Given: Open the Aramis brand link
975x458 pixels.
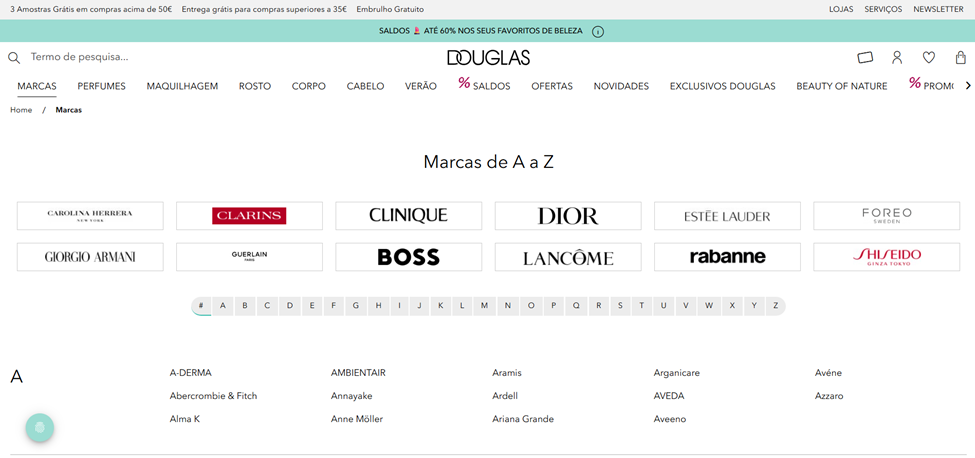Looking at the screenshot, I should click(507, 373).
